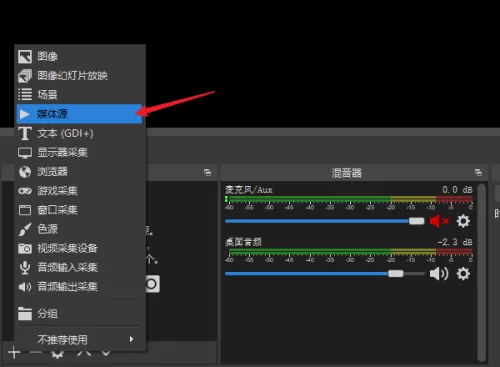Image resolution: width=500 pixels, height=367 pixels.
Task: Click the 麦克风/Aux channel label
Action: click(249, 190)
